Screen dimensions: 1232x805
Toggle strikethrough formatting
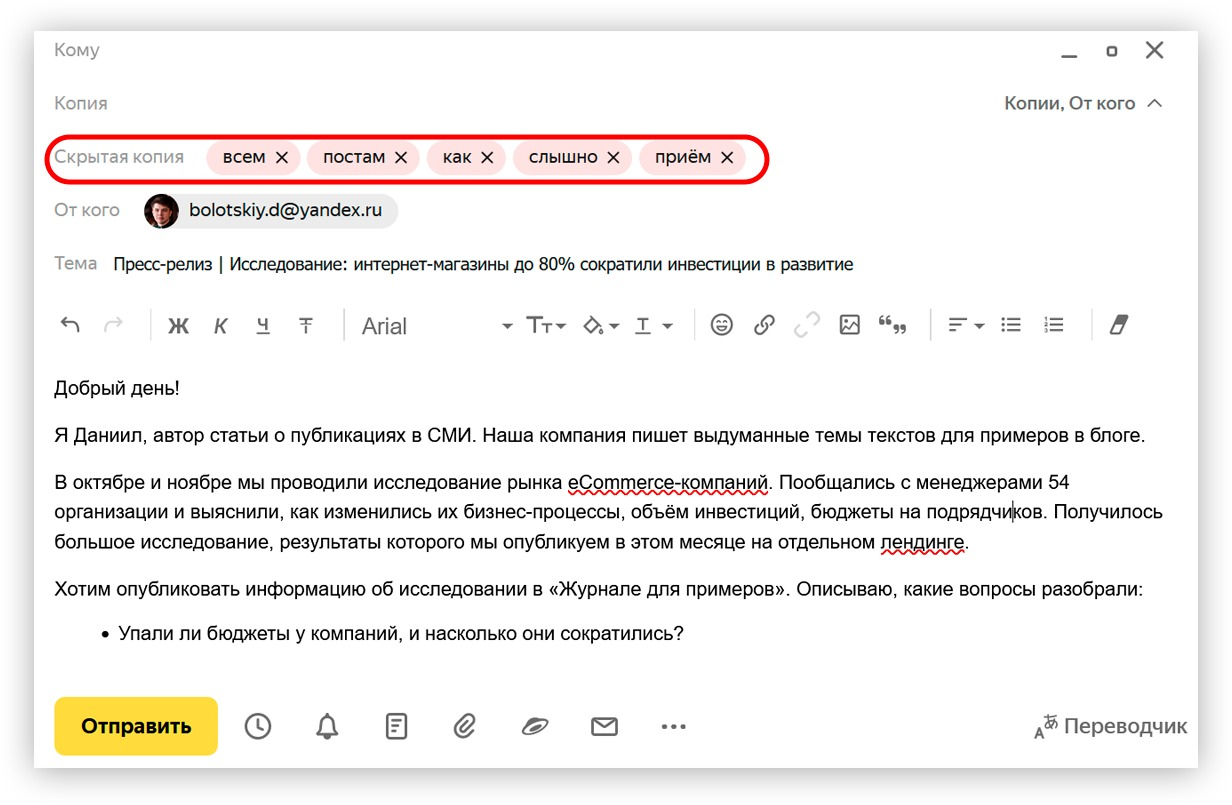(x=306, y=326)
